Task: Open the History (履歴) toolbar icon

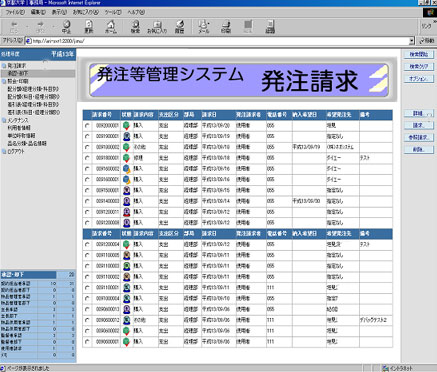Action: point(180,26)
